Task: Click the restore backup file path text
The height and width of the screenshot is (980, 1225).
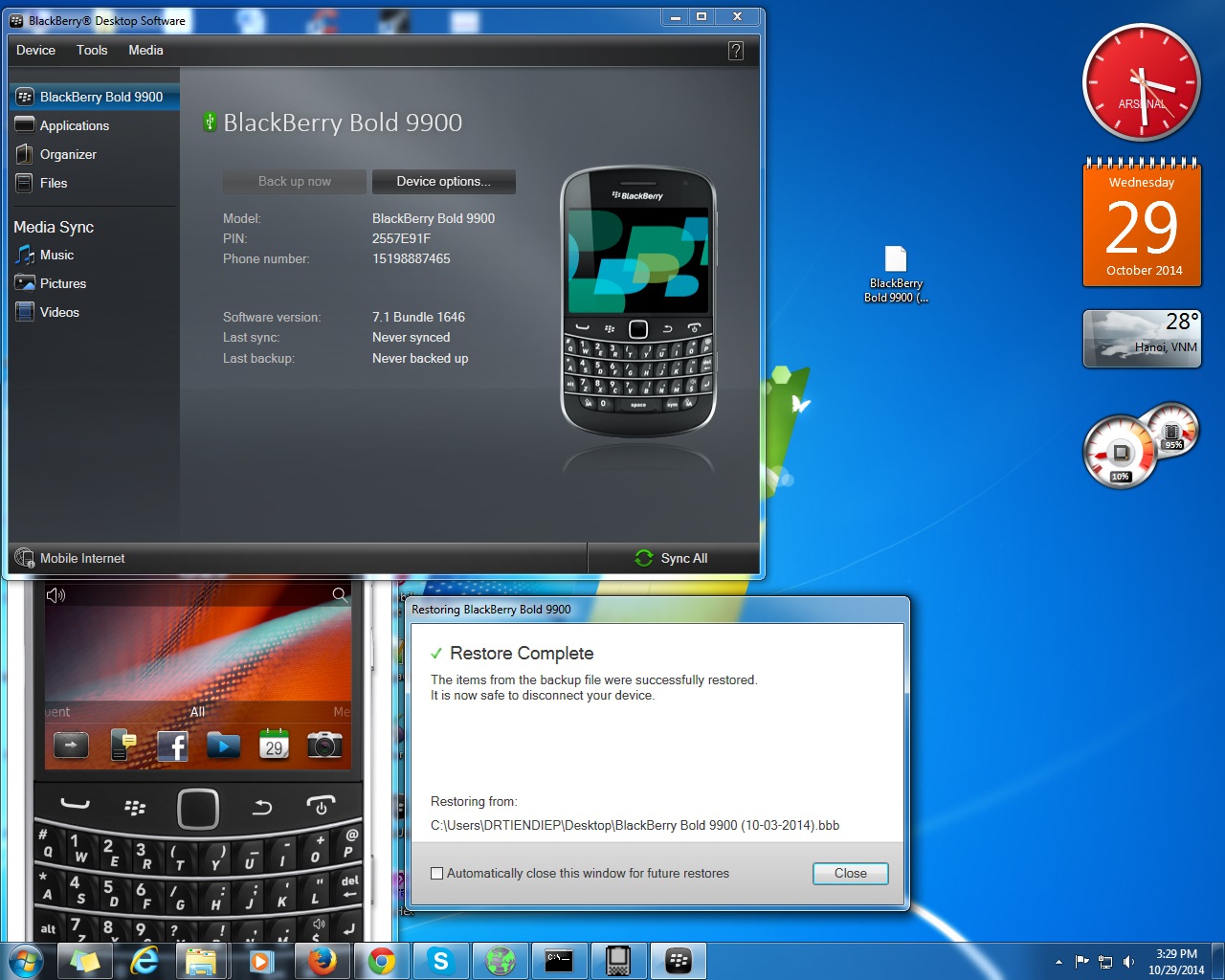Action: coord(635,825)
